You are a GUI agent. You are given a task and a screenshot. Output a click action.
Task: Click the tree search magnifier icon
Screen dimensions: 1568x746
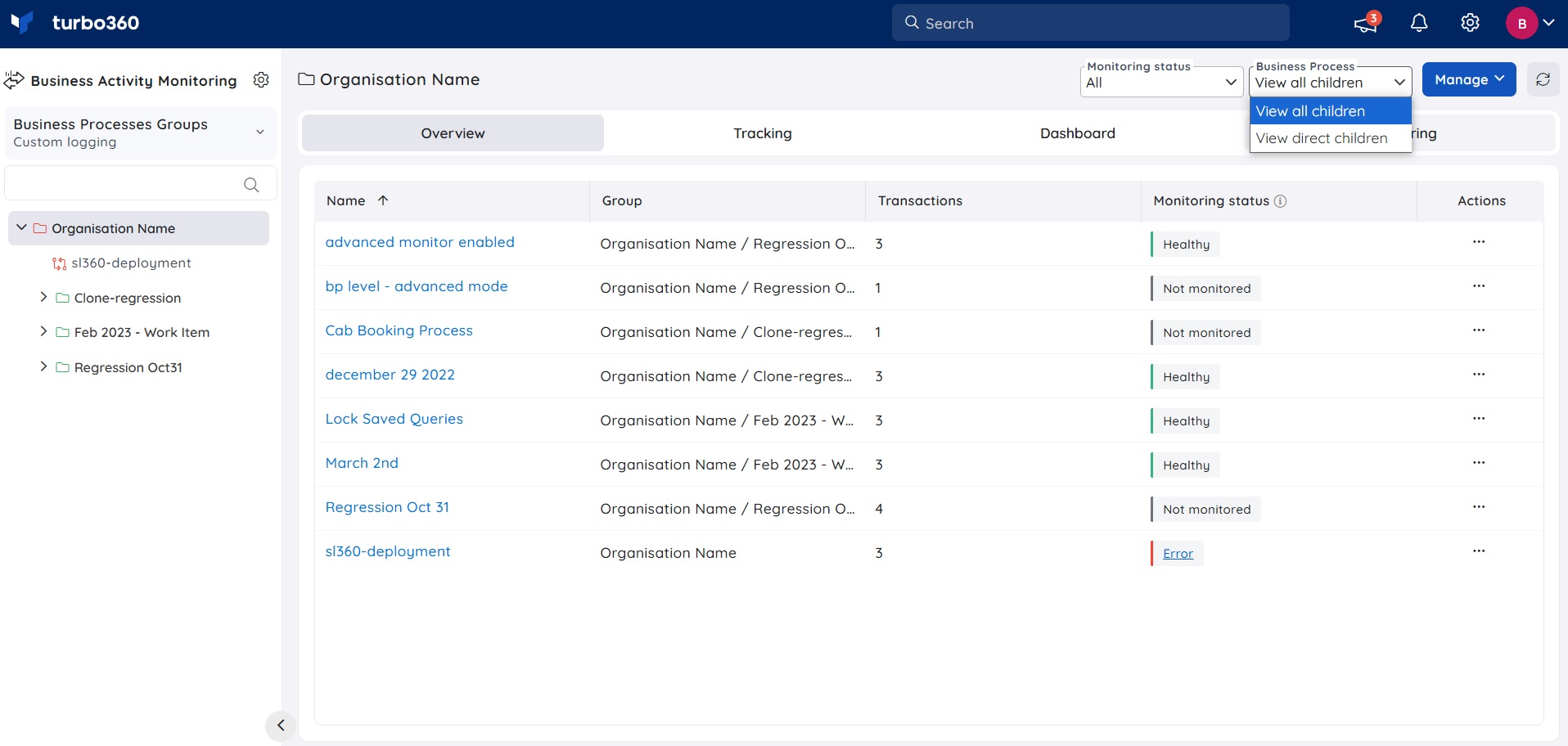point(251,185)
